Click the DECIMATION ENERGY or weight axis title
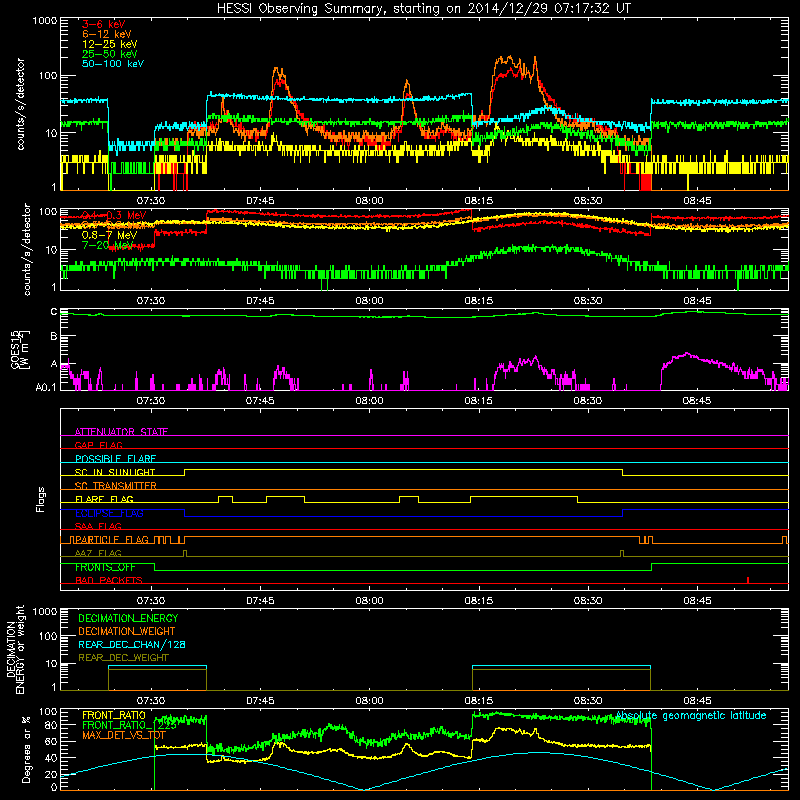 click(15, 649)
